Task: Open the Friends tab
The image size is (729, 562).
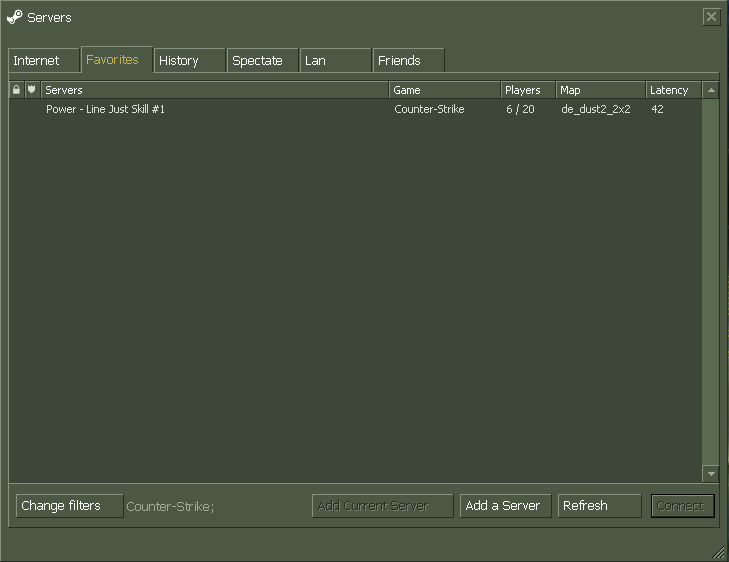Action: [x=408, y=60]
